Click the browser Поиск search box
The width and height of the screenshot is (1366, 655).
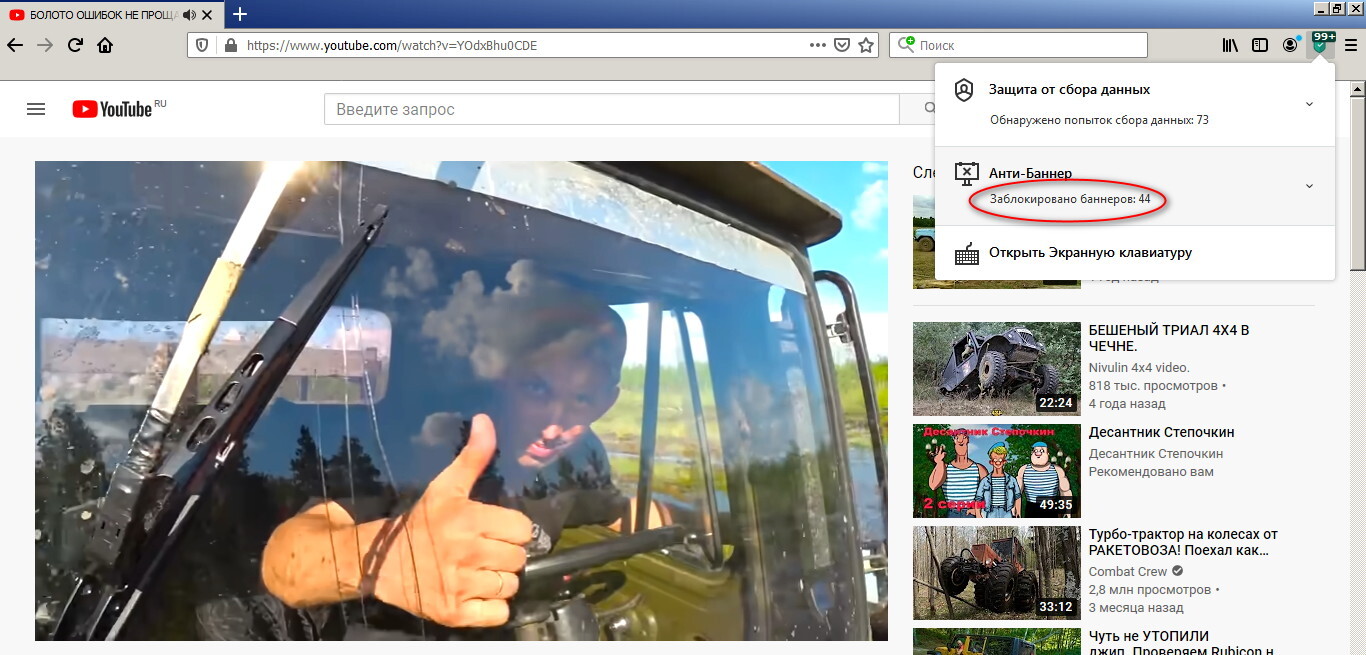1018,45
